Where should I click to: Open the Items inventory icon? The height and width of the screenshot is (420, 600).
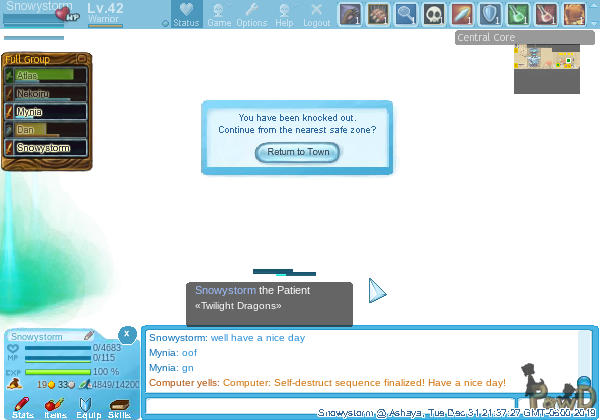tap(56, 404)
